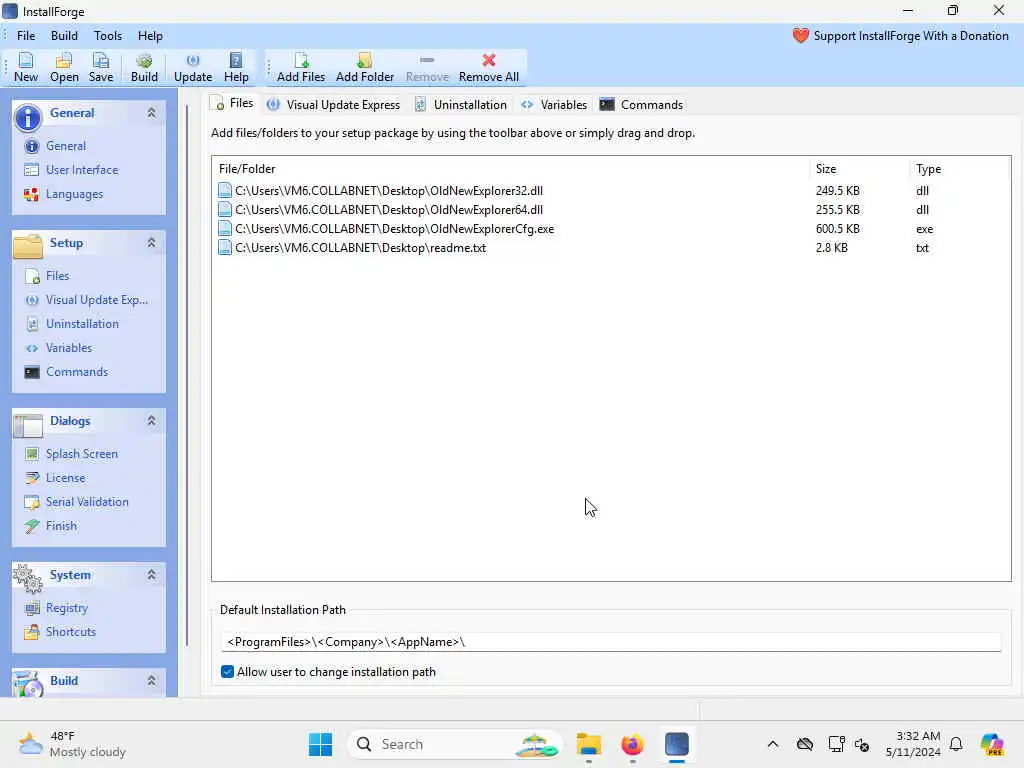Switch to the Files tab

pyautogui.click(x=233, y=104)
